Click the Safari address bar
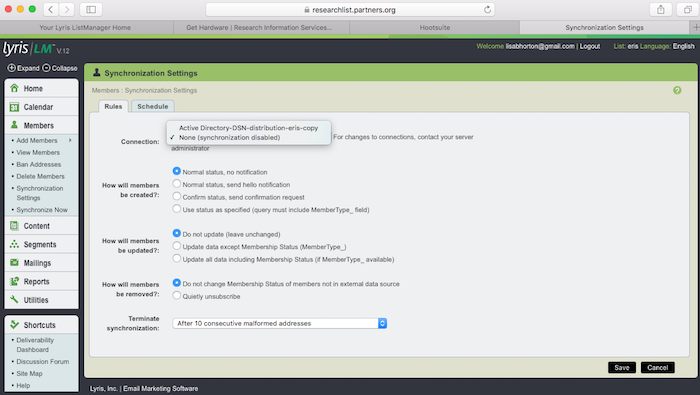The image size is (700, 395). click(350, 9)
